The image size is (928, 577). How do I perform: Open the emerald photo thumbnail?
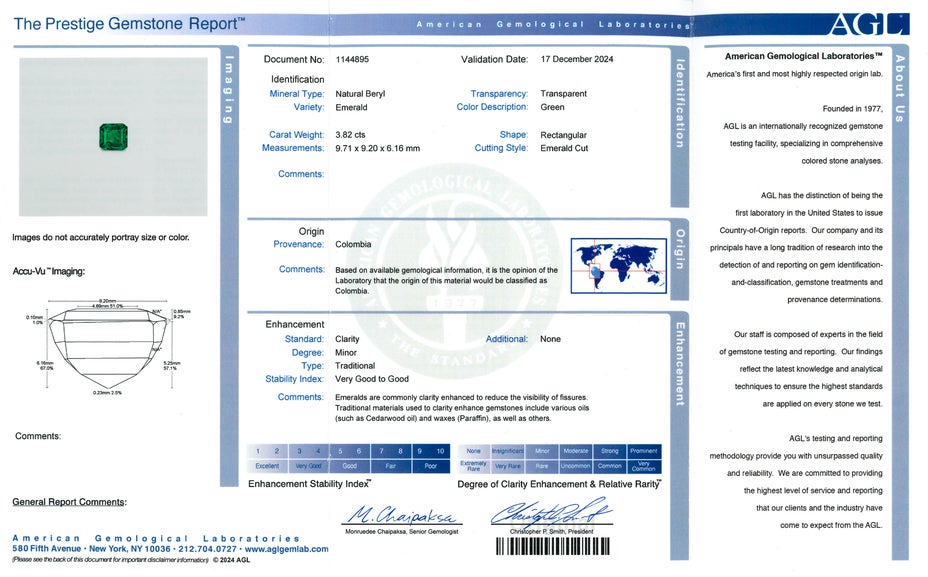click(113, 137)
